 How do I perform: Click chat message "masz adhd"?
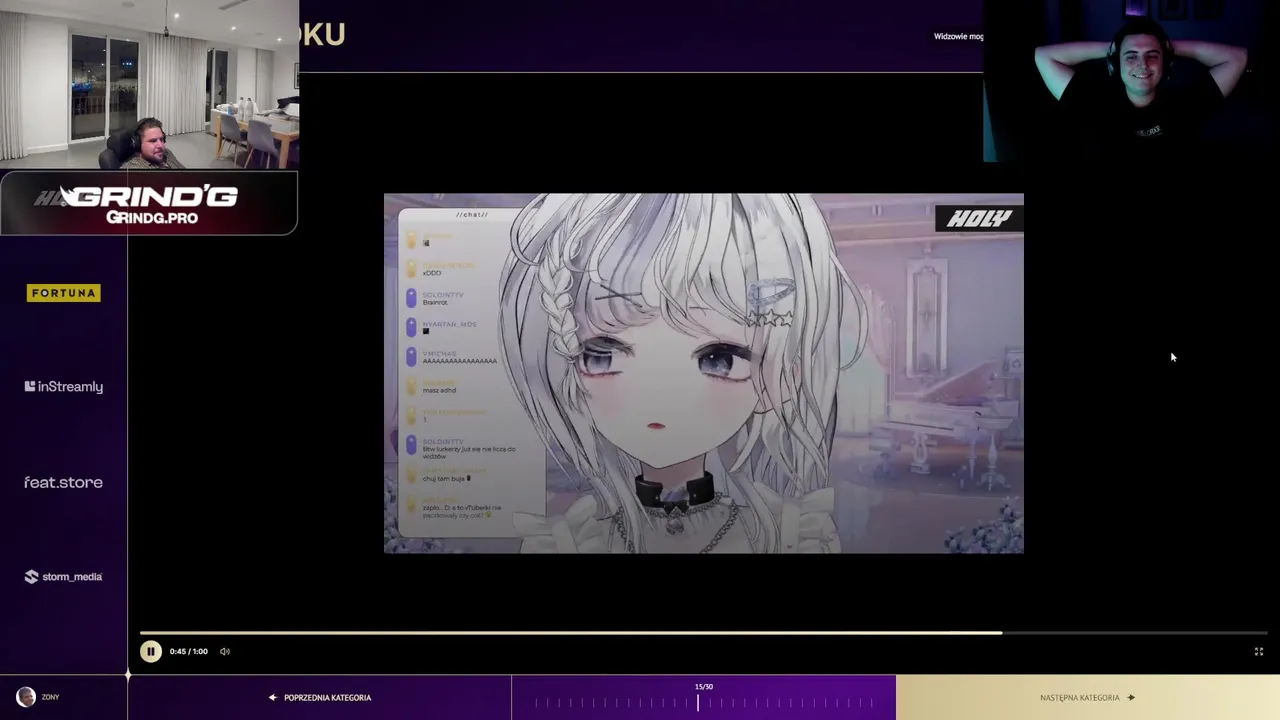coord(439,390)
